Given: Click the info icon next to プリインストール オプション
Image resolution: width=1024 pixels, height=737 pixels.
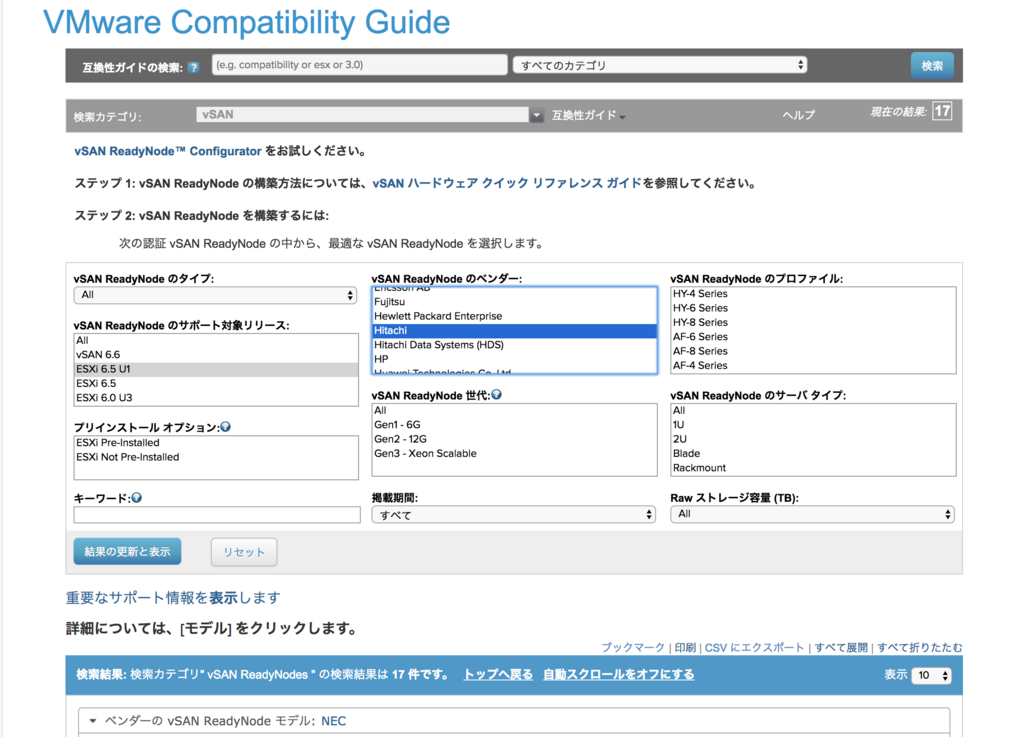Looking at the screenshot, I should 225,426.
